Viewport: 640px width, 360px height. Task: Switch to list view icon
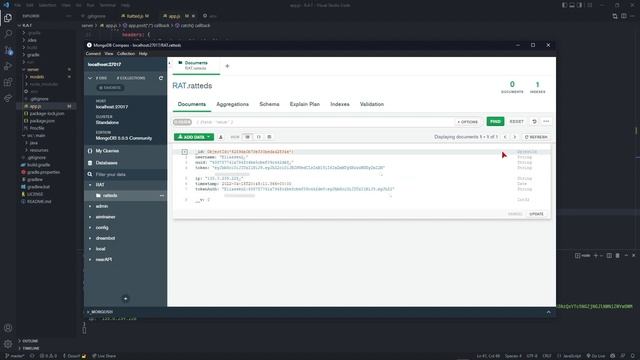tap(247, 137)
